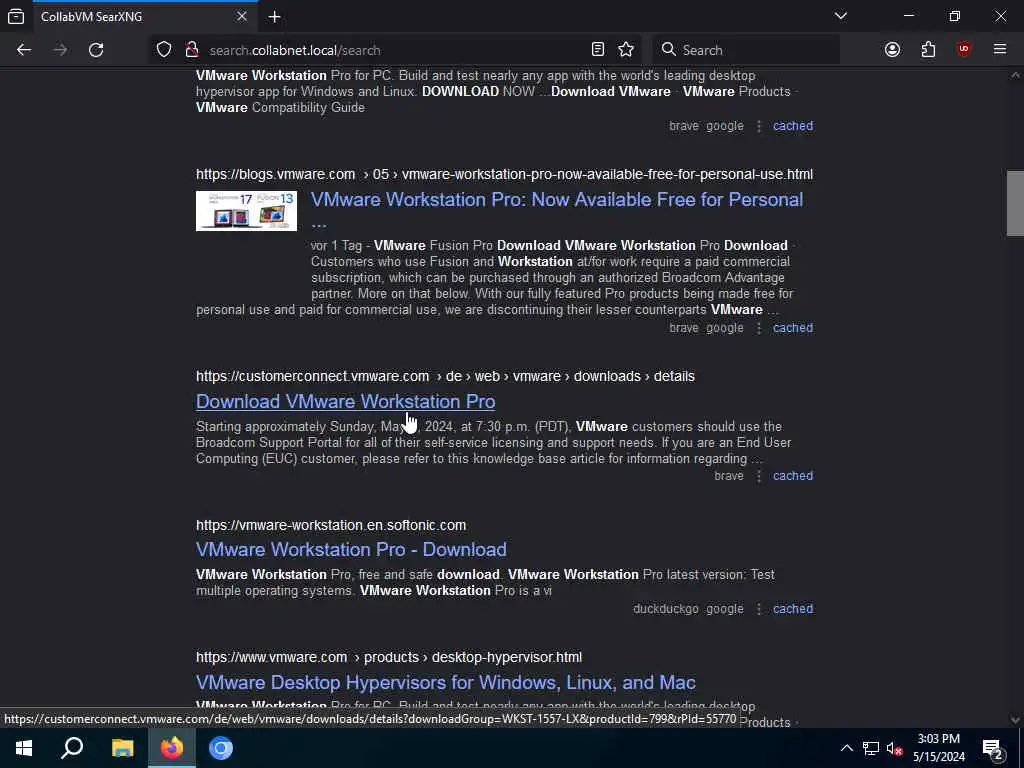The image size is (1024, 768).
Task: Open the uBlock Origin extension icon
Action: pyautogui.click(x=964, y=50)
